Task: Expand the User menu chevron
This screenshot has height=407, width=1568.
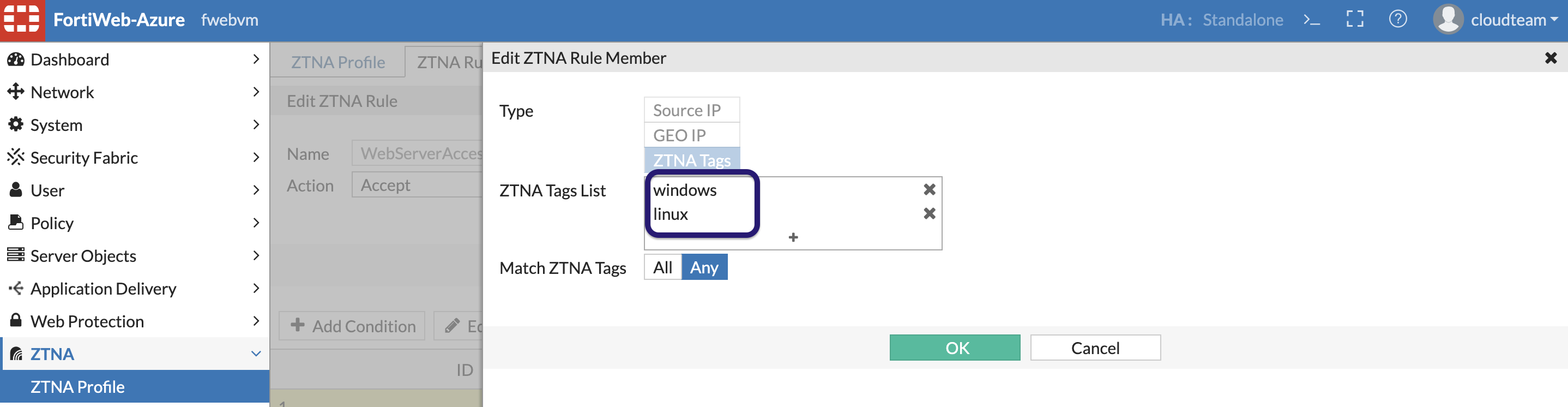Action: coord(256,189)
